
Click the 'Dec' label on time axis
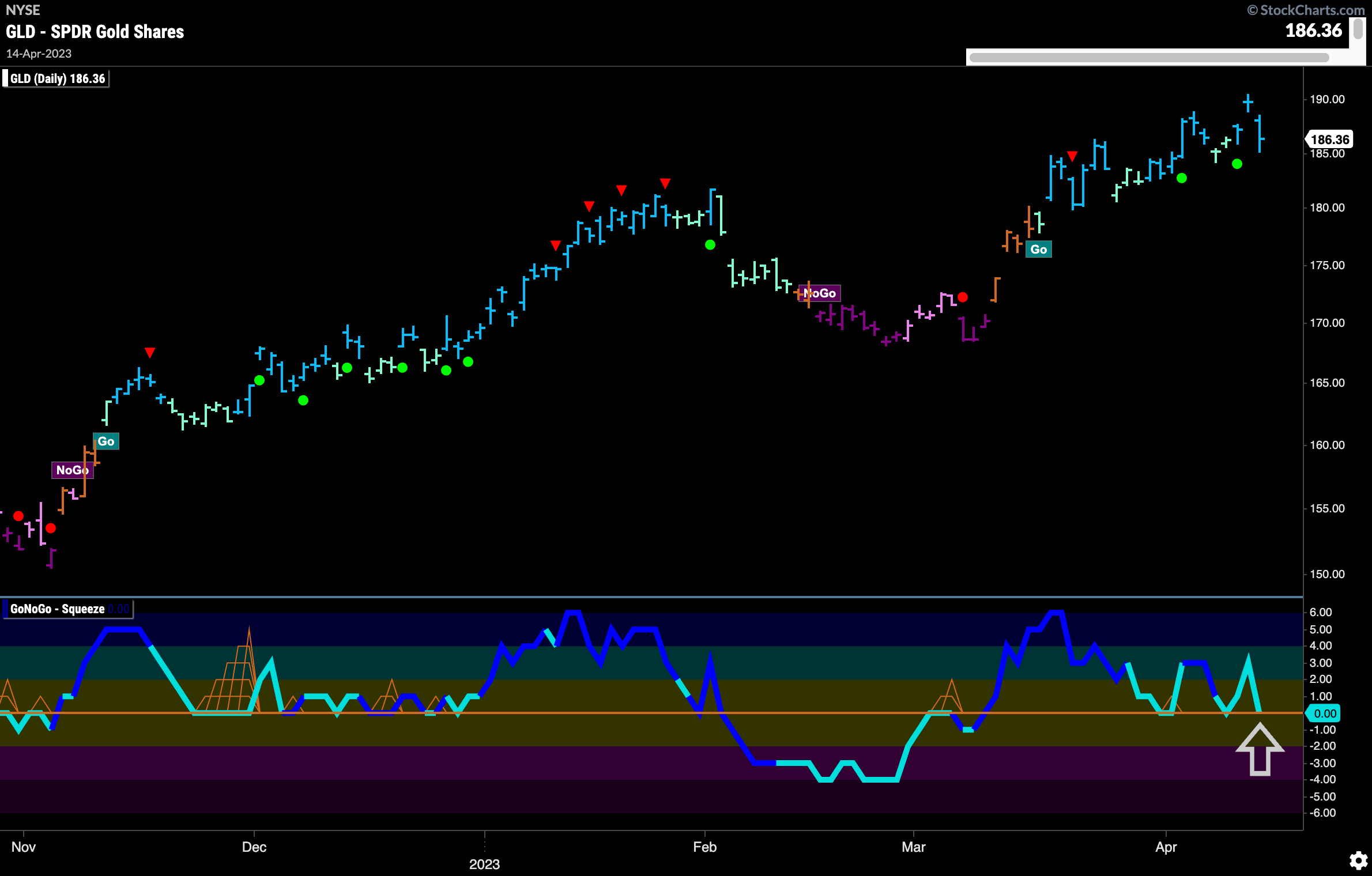click(254, 847)
